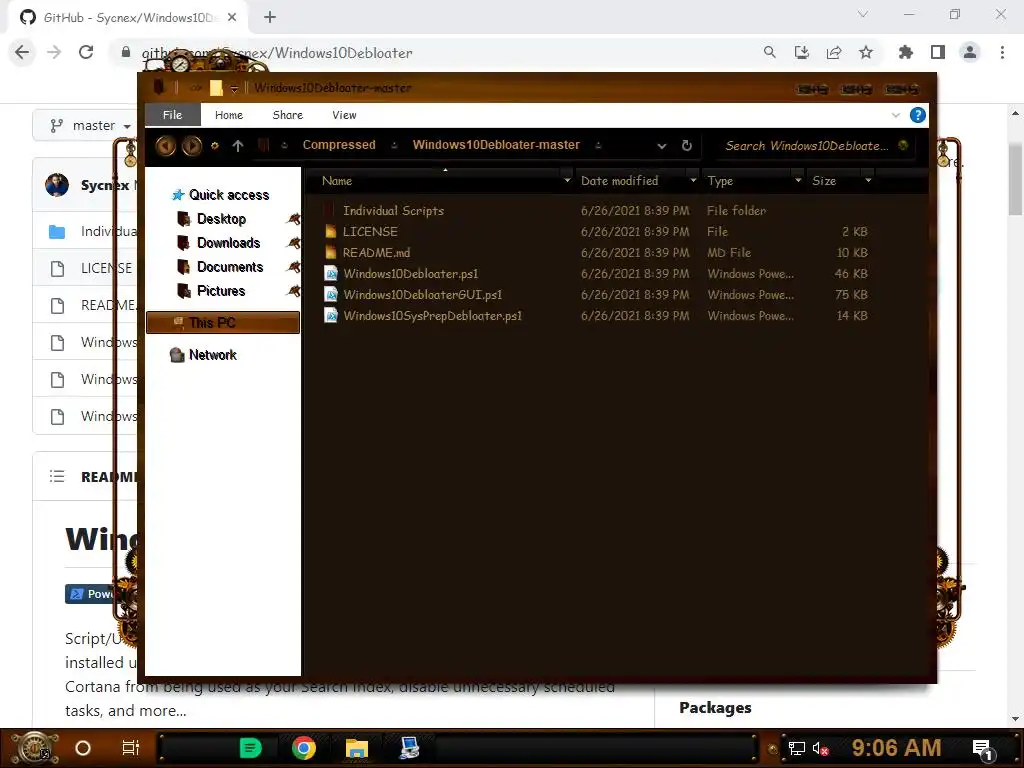Screen dimensions: 1024x768
Task: Open Explorer help question mark icon
Action: point(917,116)
